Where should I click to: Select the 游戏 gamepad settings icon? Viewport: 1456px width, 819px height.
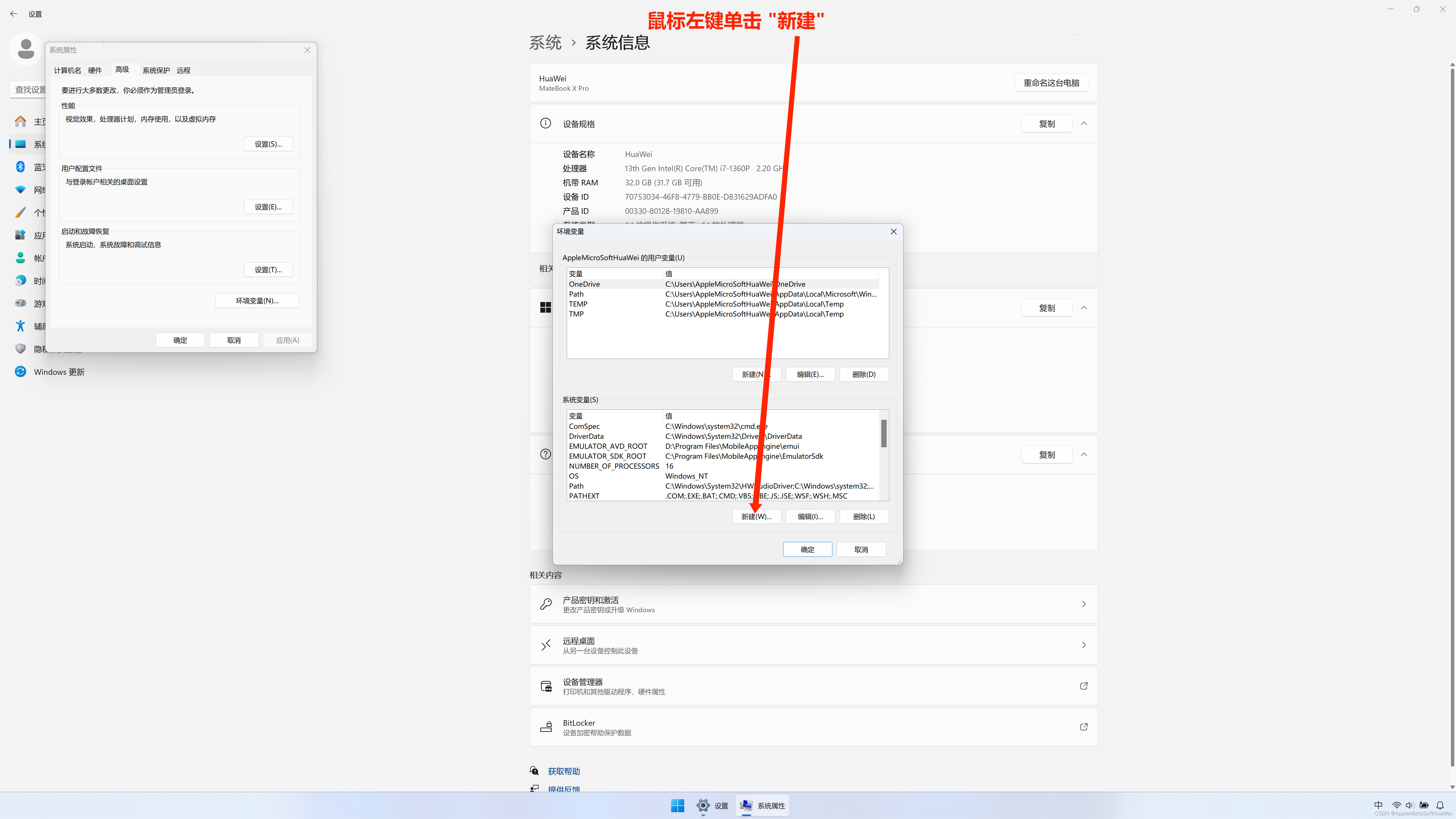[20, 303]
